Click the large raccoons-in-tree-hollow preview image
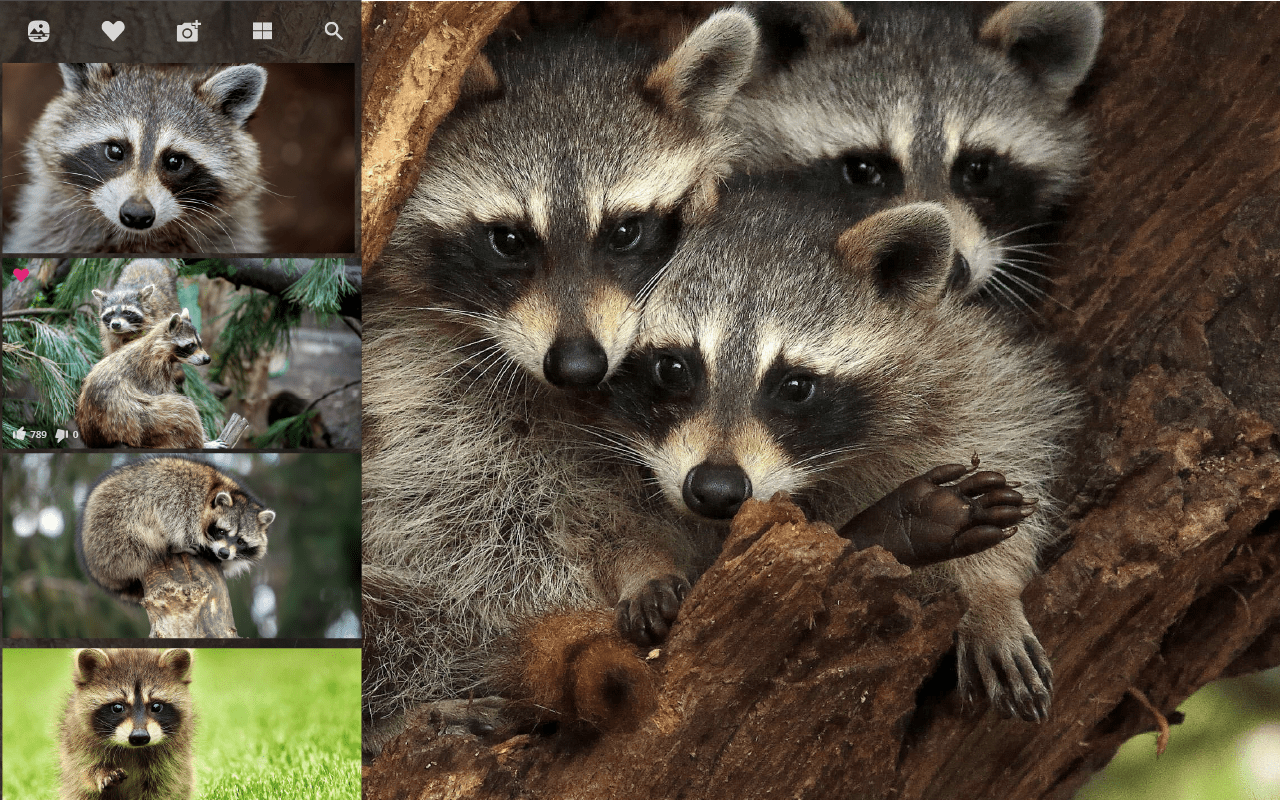Image resolution: width=1280 pixels, height=800 pixels. 821,400
